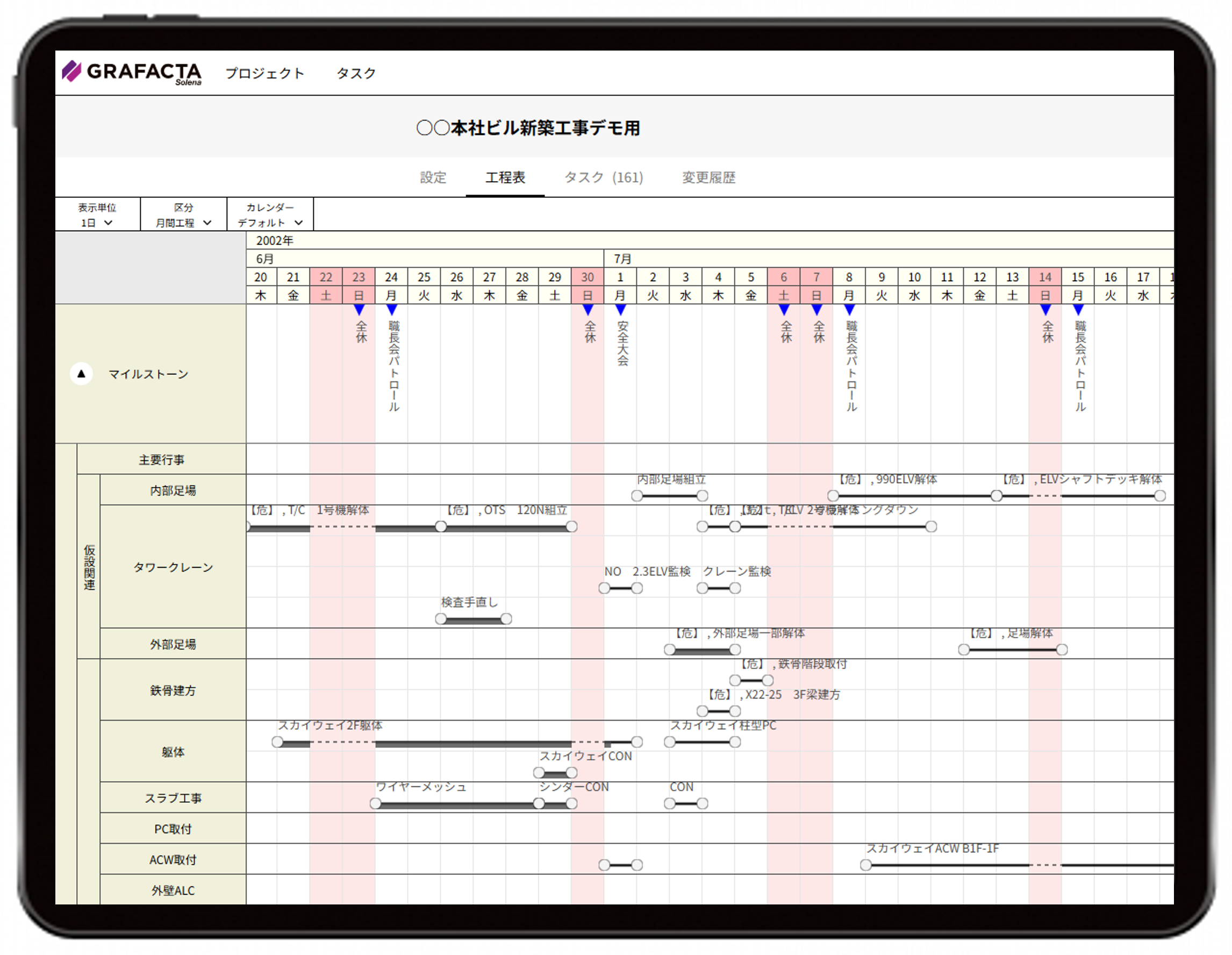Viewport: 1232px width, 955px height.
Task: Click the start circle of the スカイウェイACW B1F-1F bar
Action: (x=866, y=865)
